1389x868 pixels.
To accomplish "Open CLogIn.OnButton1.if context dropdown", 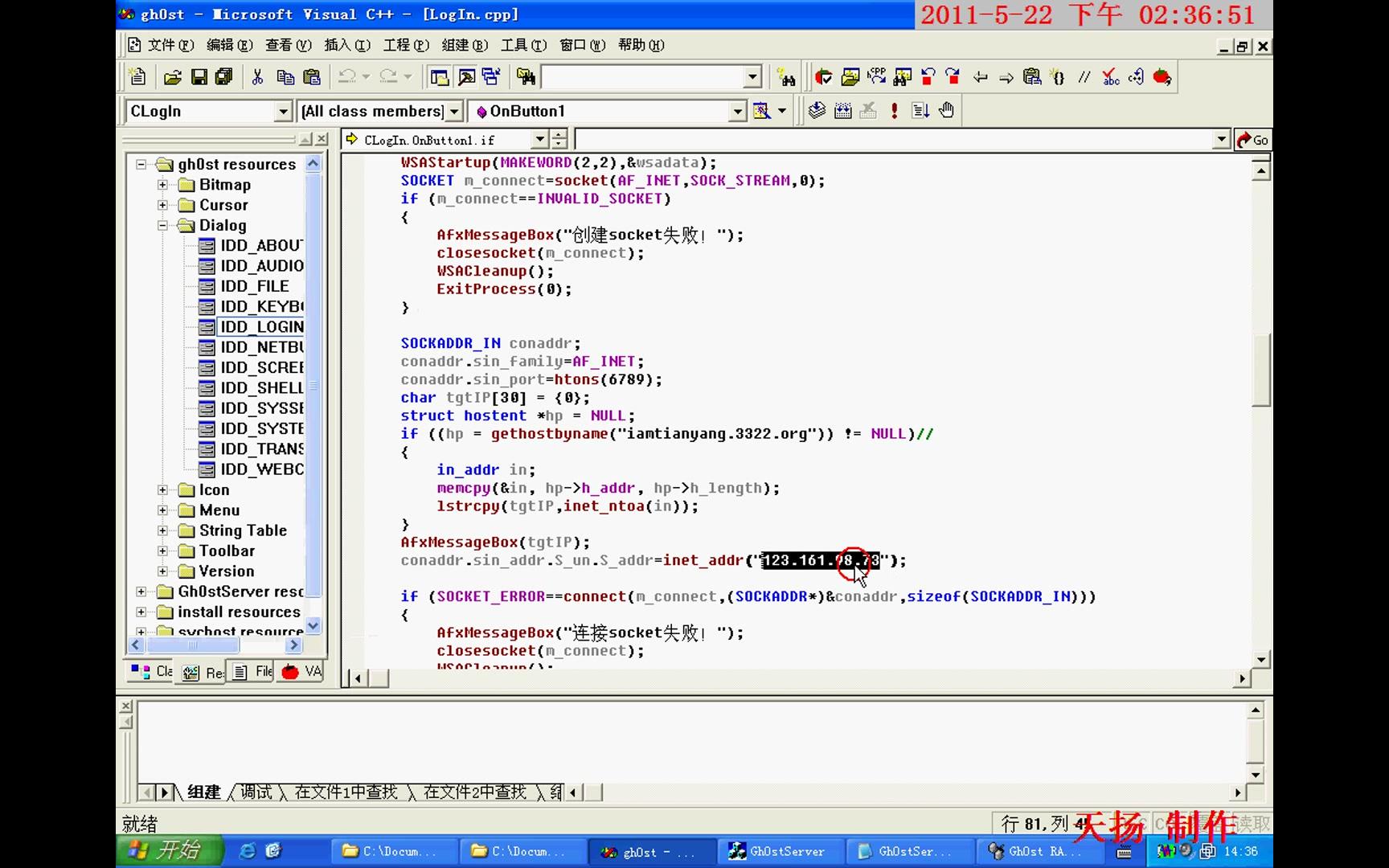I will click(540, 140).
